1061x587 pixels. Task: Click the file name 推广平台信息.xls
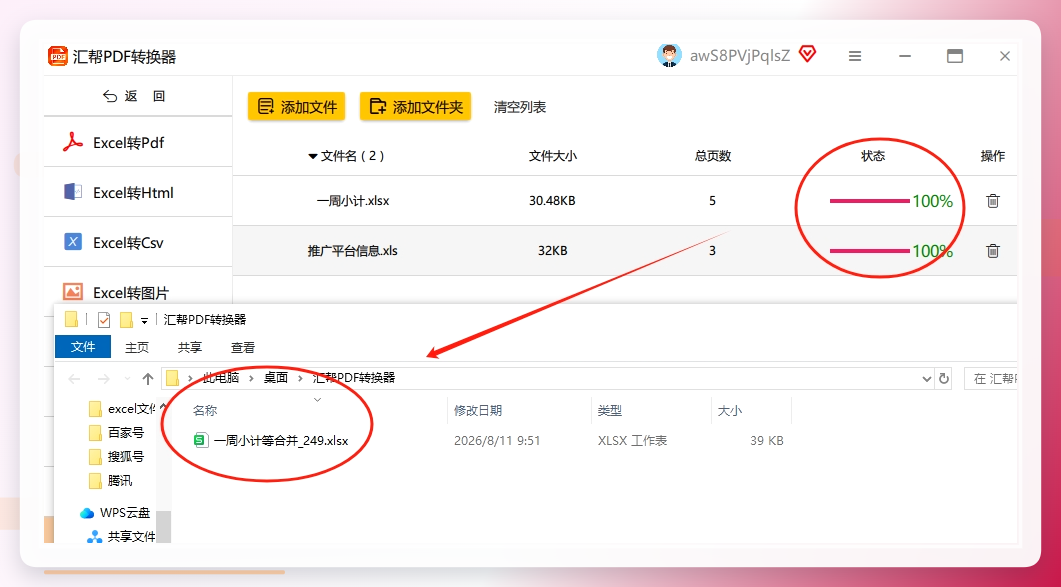coord(353,251)
